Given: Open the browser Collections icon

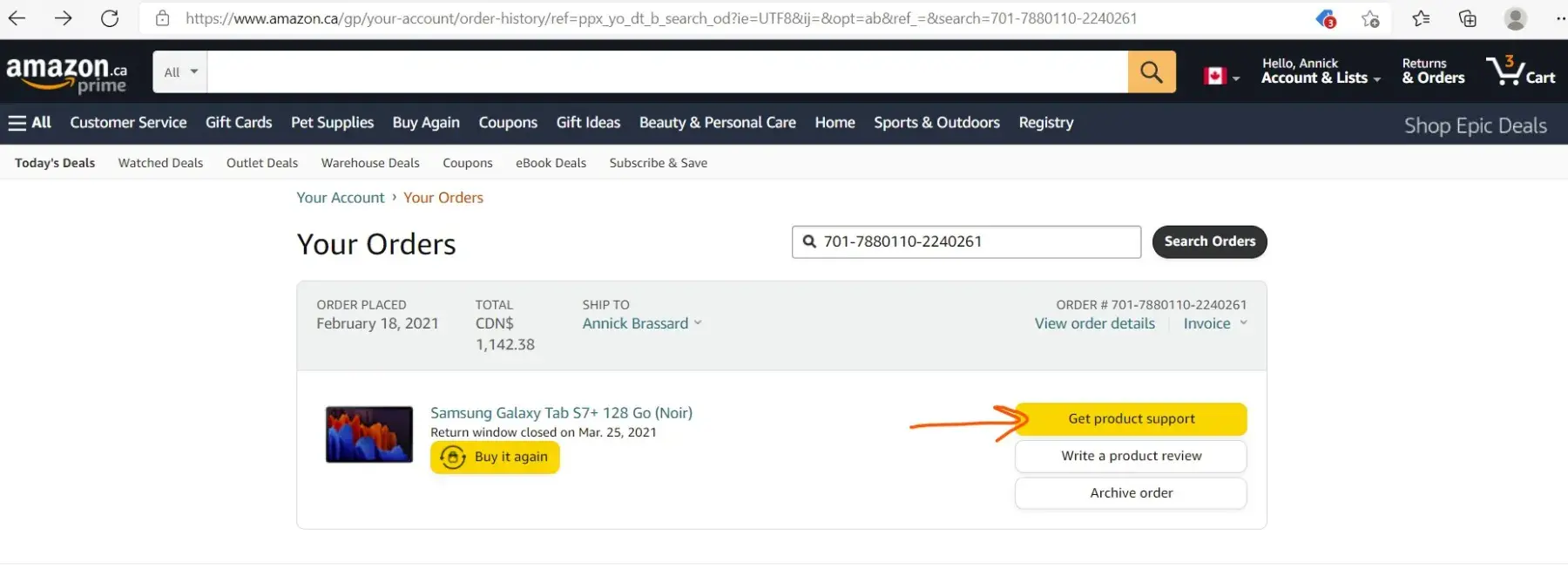Looking at the screenshot, I should (1468, 18).
